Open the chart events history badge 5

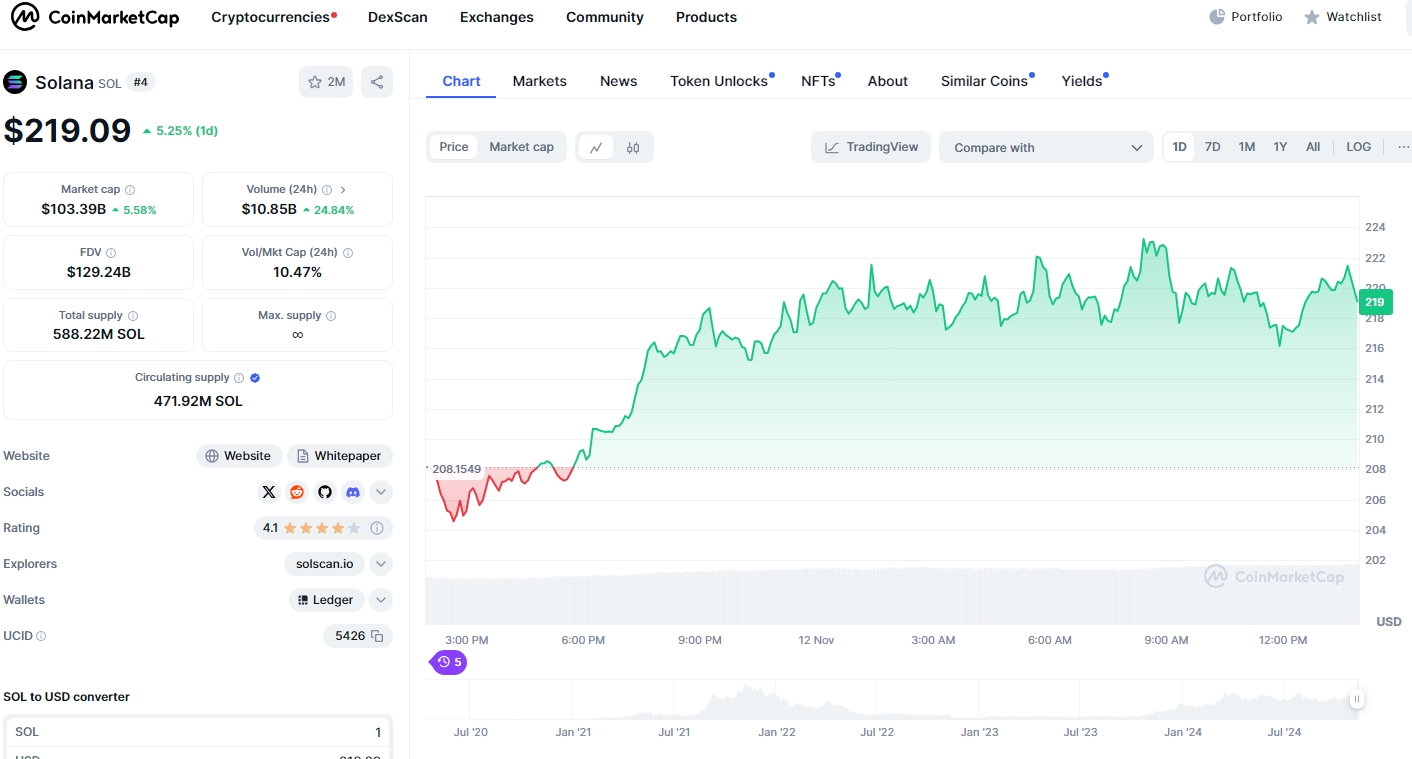449,662
